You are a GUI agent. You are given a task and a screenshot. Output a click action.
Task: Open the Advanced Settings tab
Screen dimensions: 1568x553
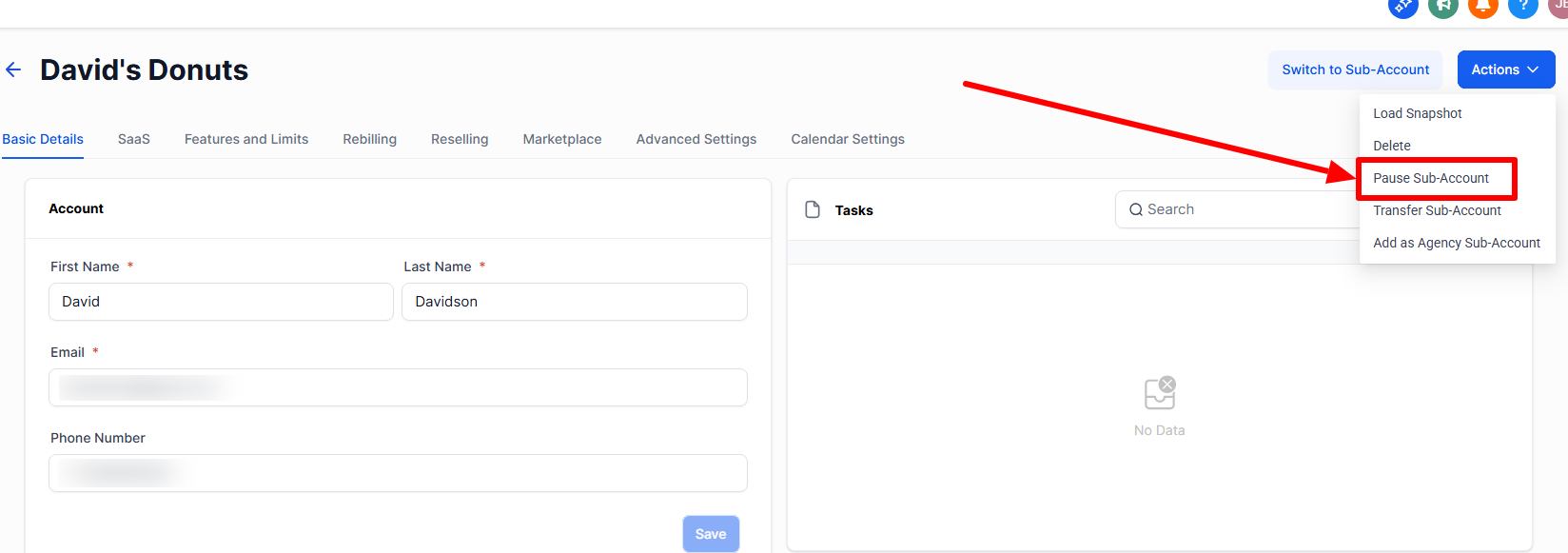[696, 139]
